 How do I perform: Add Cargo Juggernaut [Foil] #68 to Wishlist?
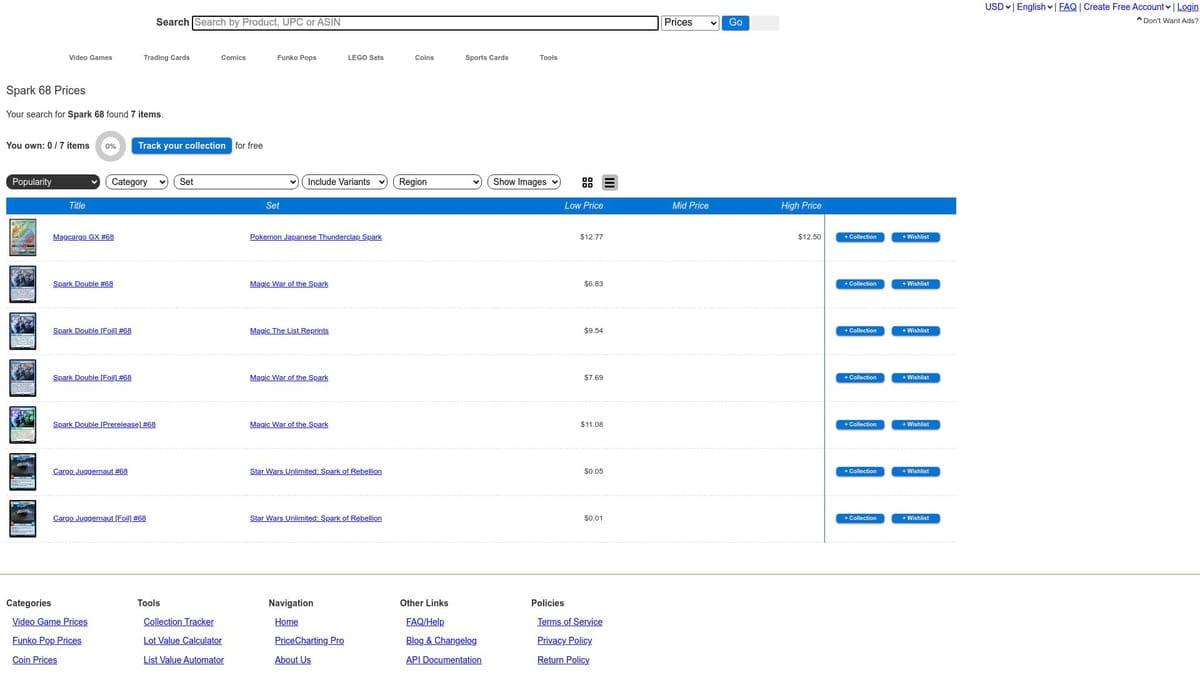click(x=916, y=518)
